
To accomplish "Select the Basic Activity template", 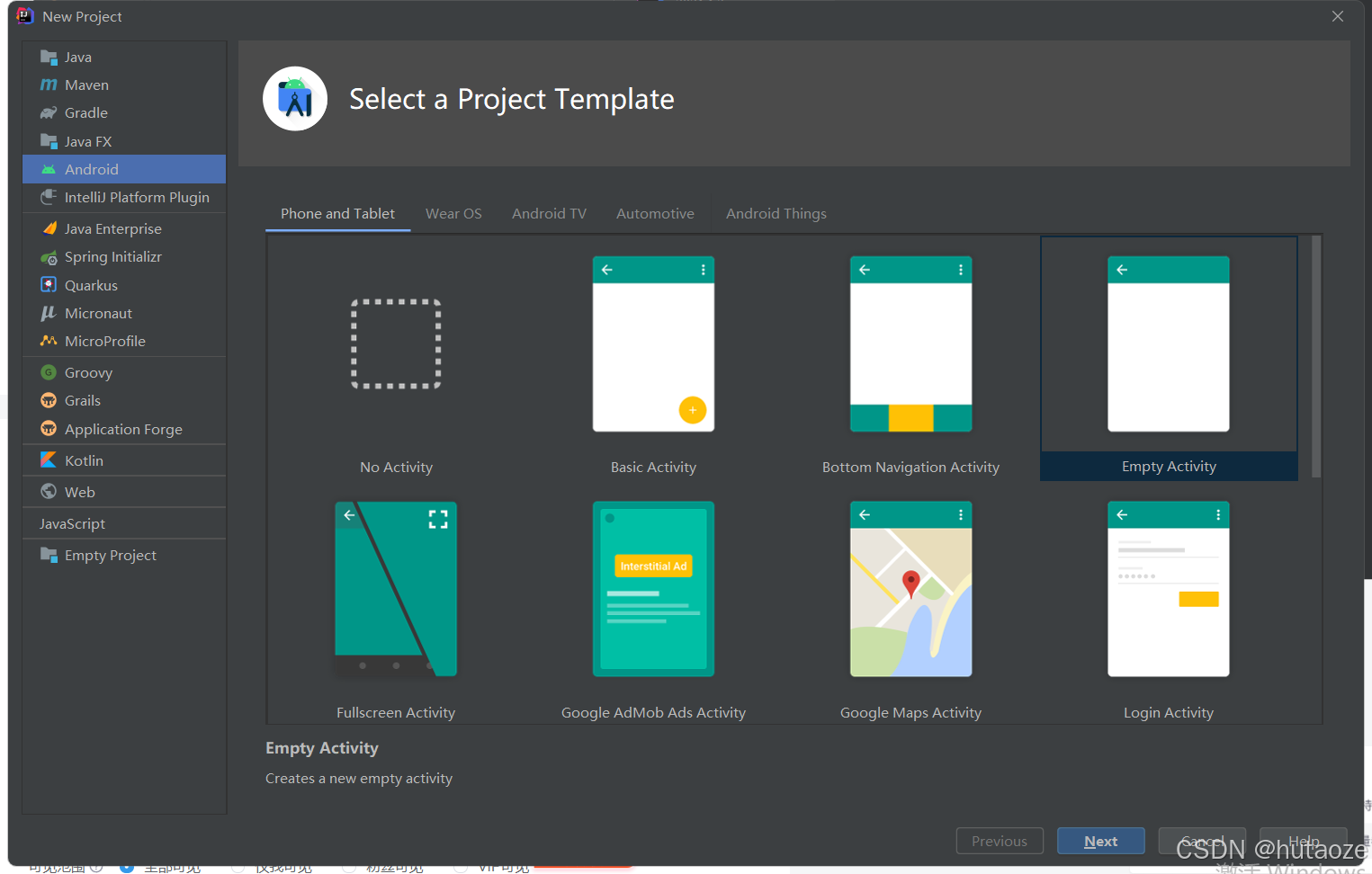I will (x=653, y=359).
